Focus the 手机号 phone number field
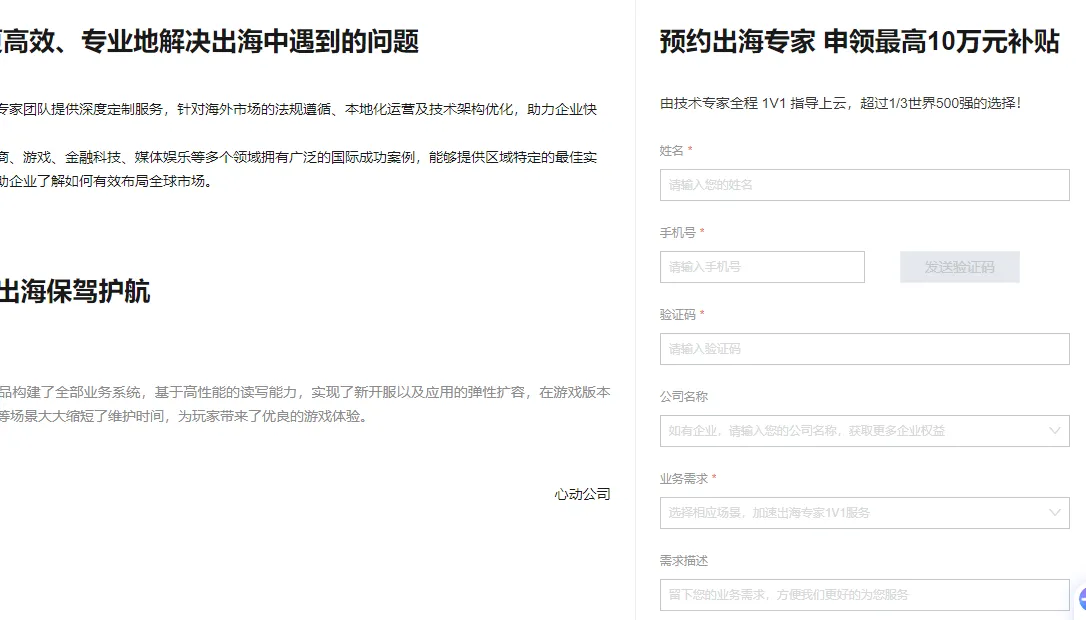This screenshot has width=1086, height=620. point(762,266)
